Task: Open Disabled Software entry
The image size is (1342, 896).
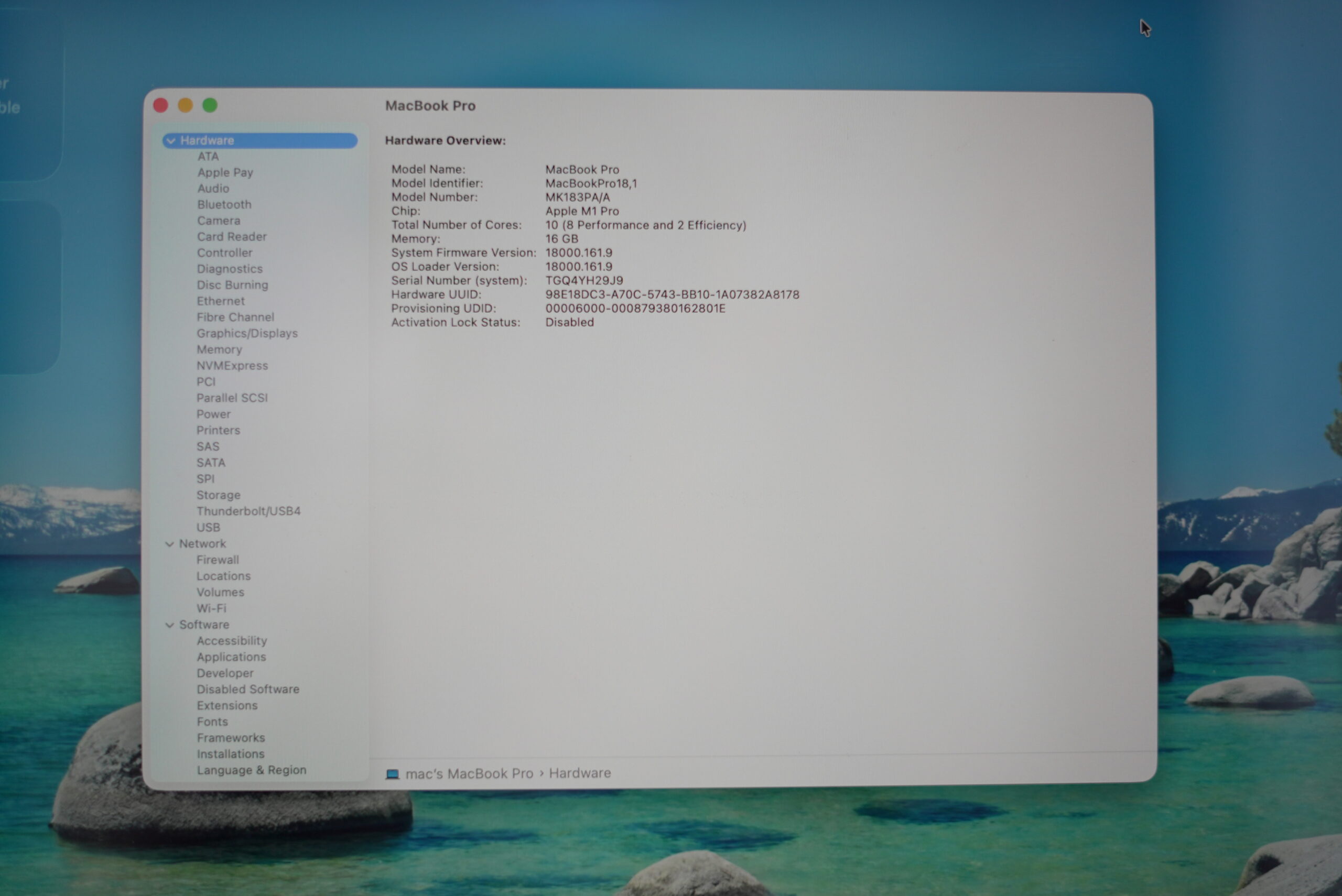Action: (x=248, y=690)
